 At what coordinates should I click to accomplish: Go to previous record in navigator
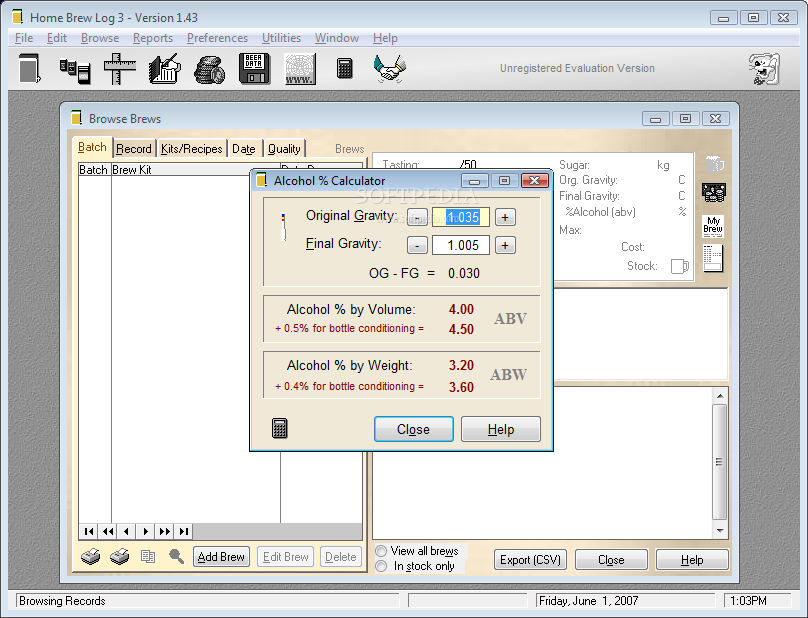click(x=126, y=531)
